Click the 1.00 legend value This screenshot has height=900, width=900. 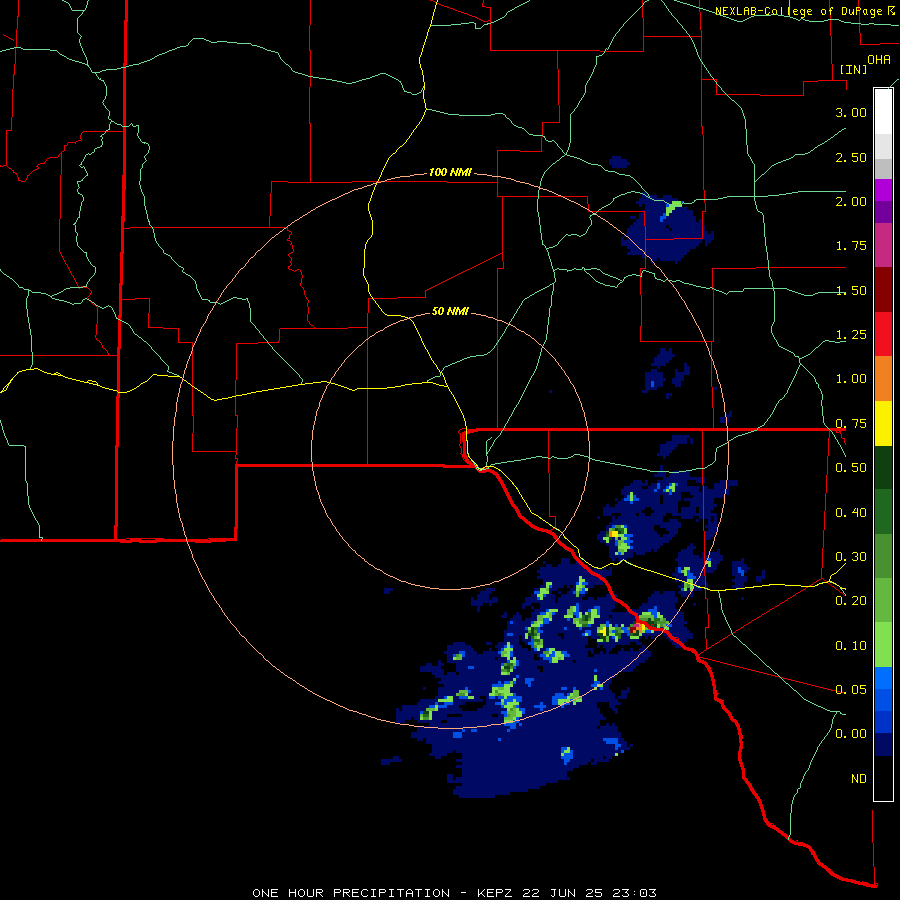coord(851,379)
